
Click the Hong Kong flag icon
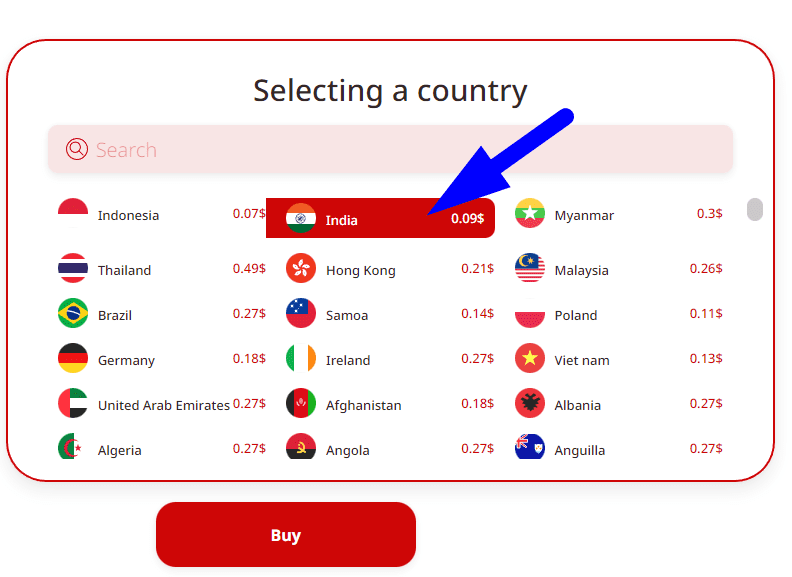(x=301, y=269)
